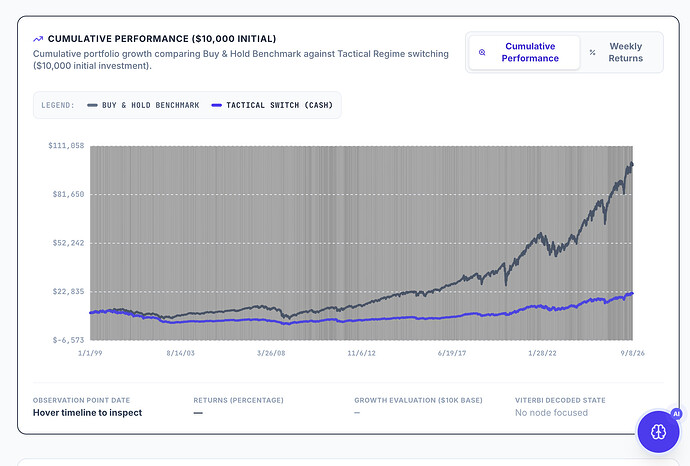Select Tactical Switch (Cash) legend entry
This screenshot has height=466, width=690.
272,105
